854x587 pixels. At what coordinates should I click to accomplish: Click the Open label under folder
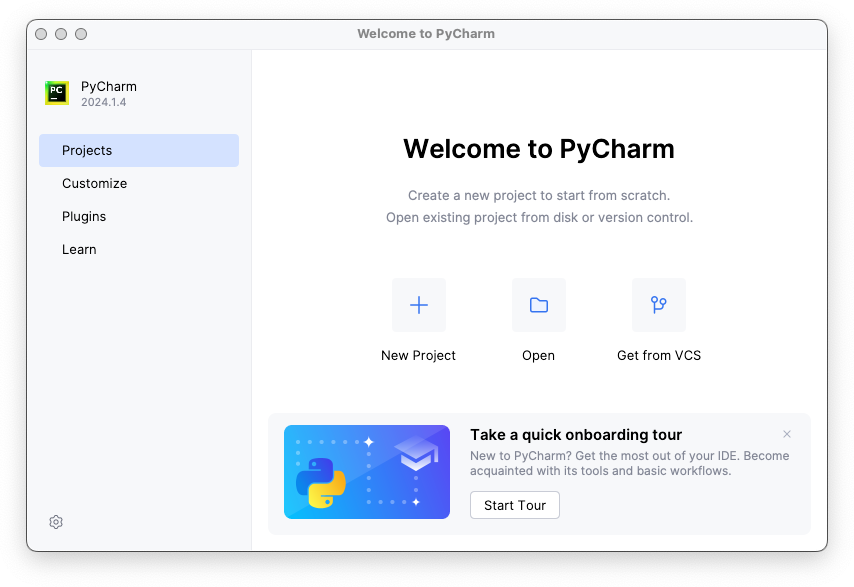click(x=539, y=356)
